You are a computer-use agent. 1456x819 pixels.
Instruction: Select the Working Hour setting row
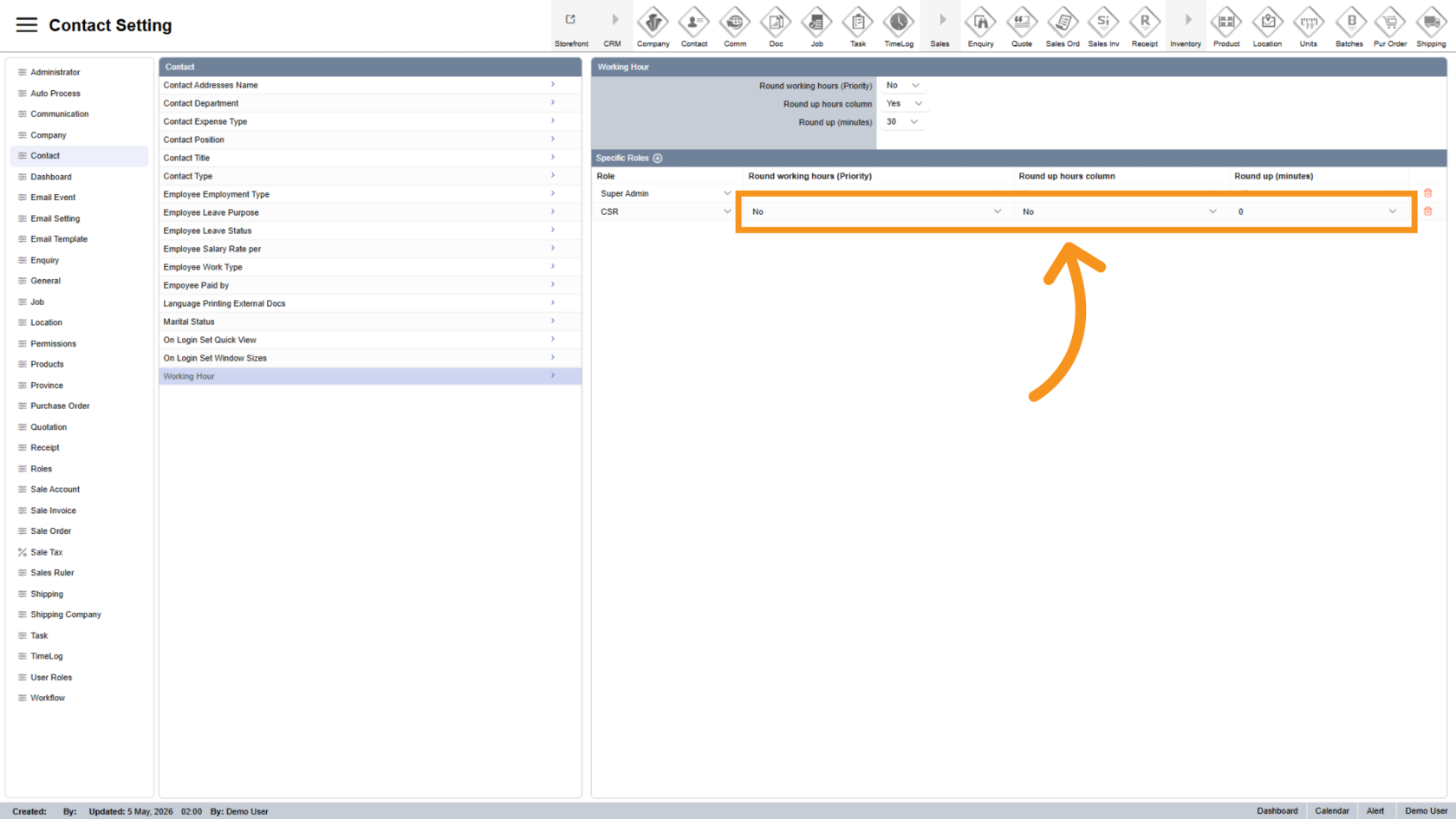click(370, 376)
